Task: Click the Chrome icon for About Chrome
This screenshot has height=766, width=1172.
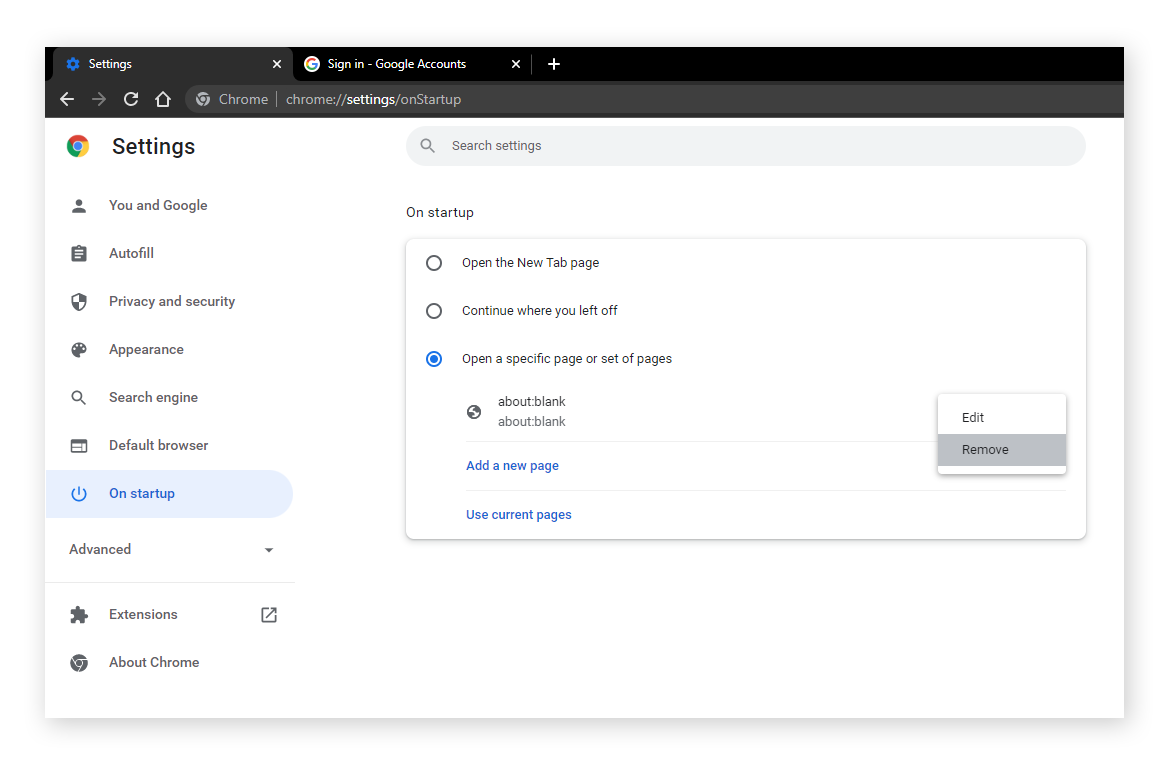Action: [78, 663]
